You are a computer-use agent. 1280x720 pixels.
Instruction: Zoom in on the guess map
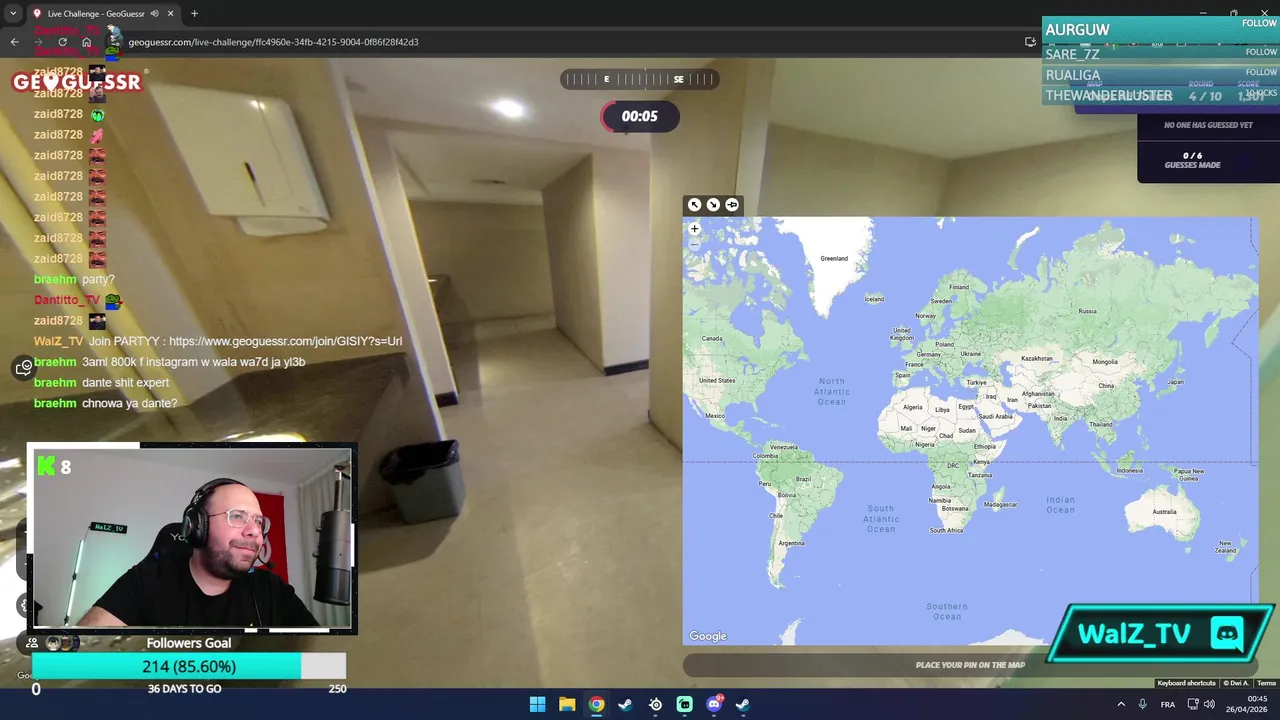pyautogui.click(x=694, y=229)
